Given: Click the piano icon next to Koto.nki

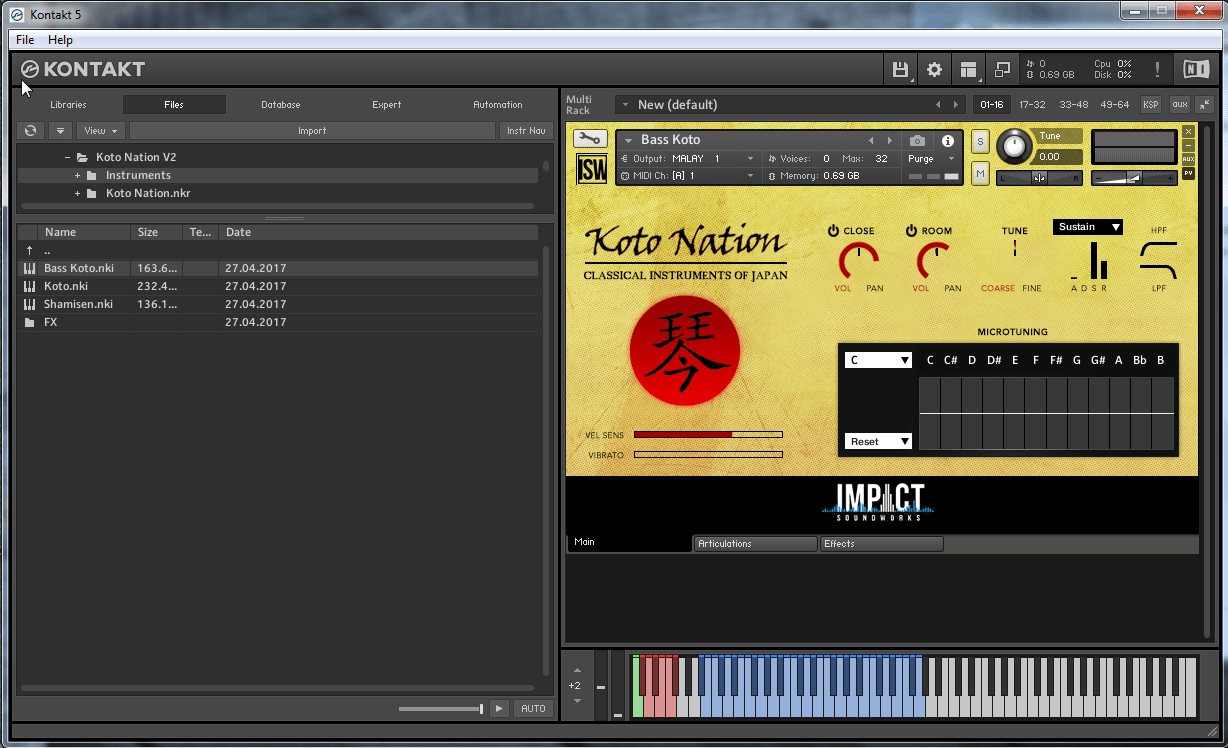Looking at the screenshot, I should pos(29,286).
